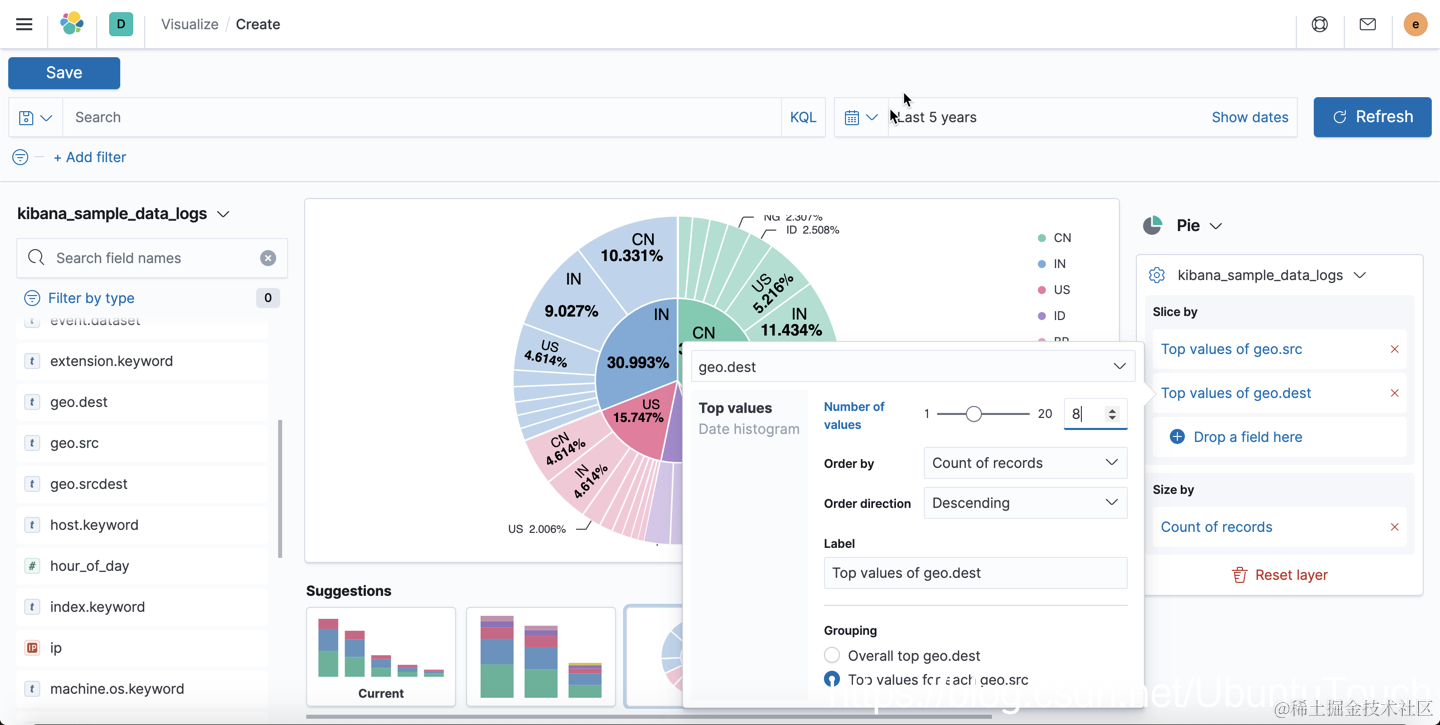
Task: Select Top values for each geo.src
Action: pyautogui.click(x=832, y=679)
